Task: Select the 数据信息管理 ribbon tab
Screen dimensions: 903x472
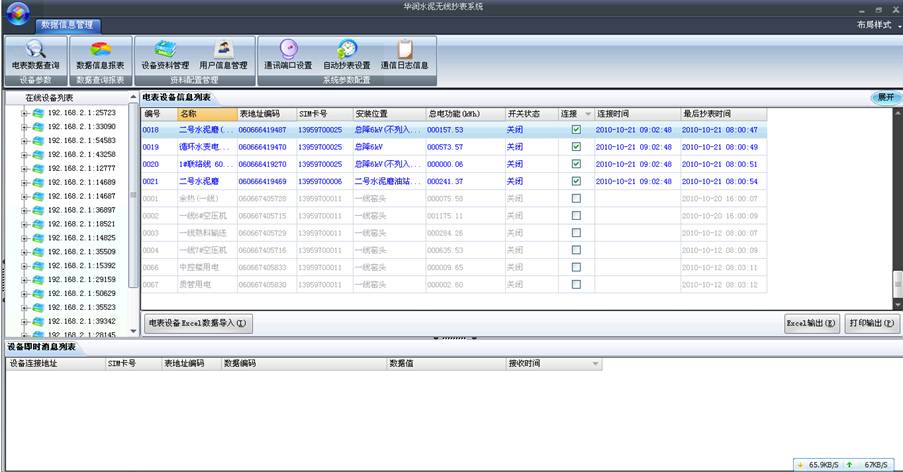Action: 70,23
